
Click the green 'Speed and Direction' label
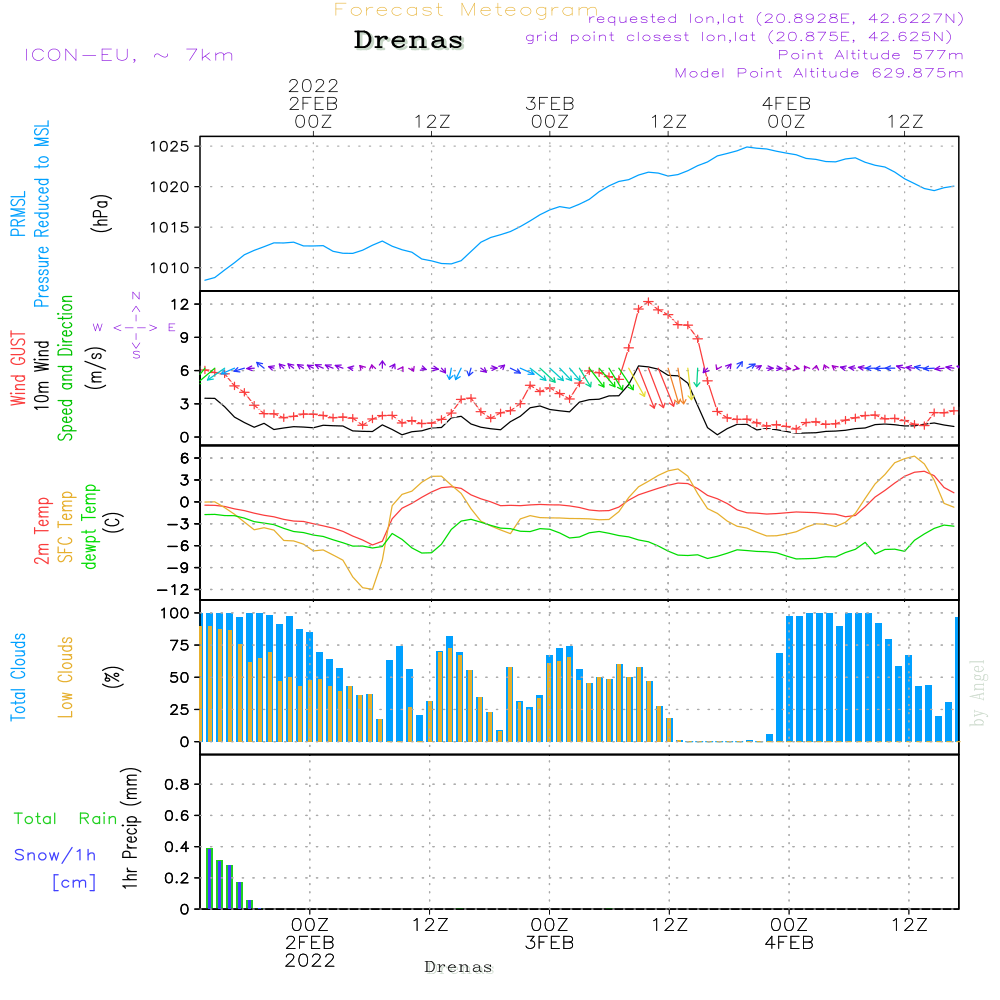point(66,368)
